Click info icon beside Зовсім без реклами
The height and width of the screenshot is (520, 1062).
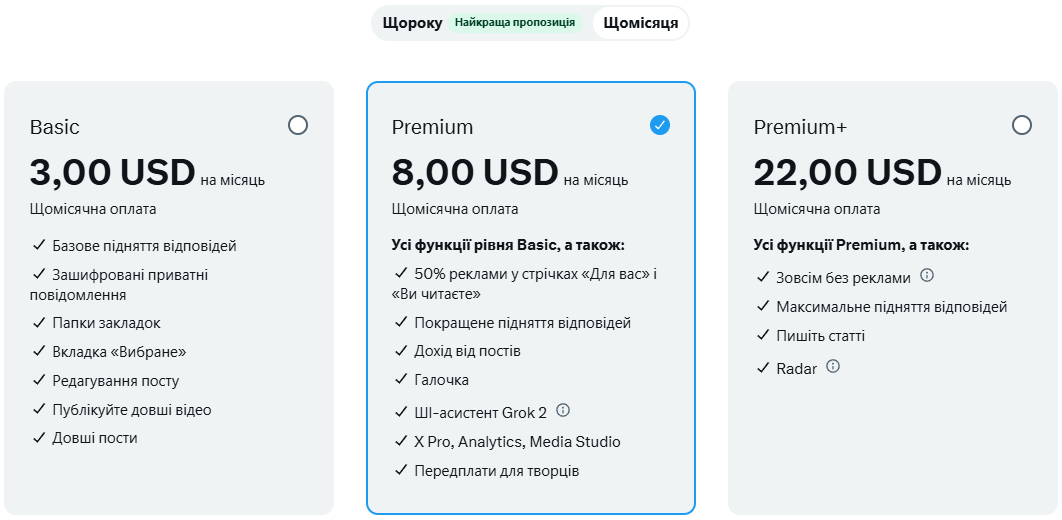click(x=927, y=276)
